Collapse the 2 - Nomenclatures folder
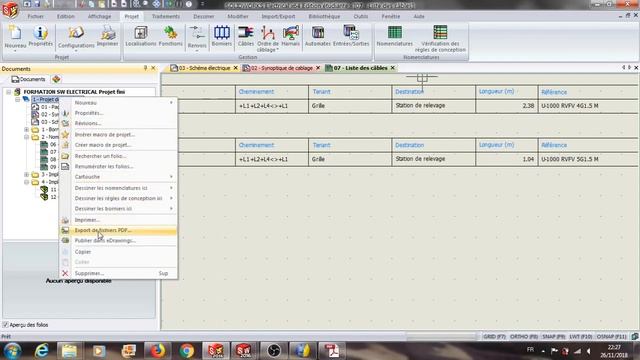640x360 pixels. click(x=27, y=137)
